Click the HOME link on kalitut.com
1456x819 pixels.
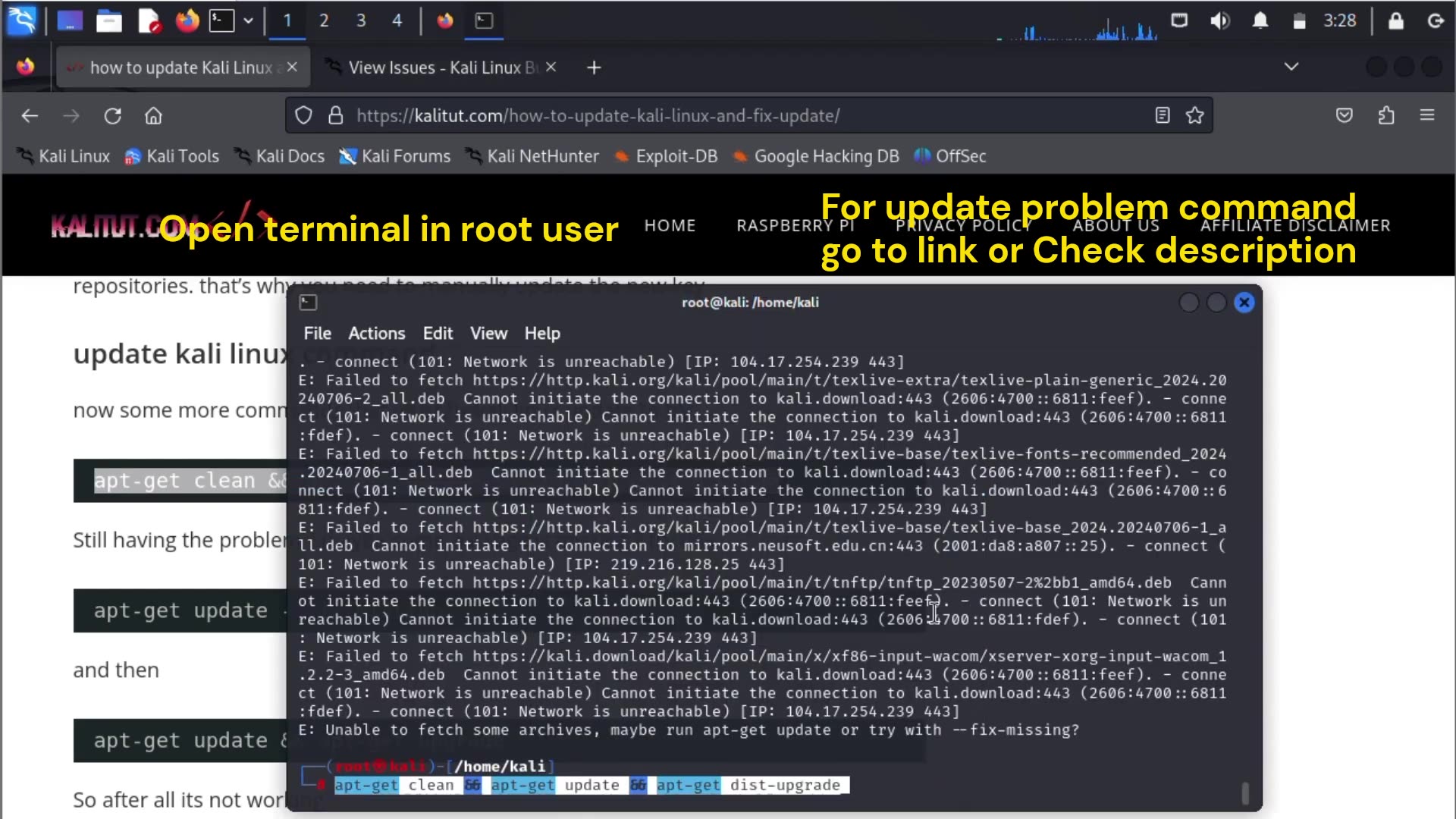[x=670, y=225]
